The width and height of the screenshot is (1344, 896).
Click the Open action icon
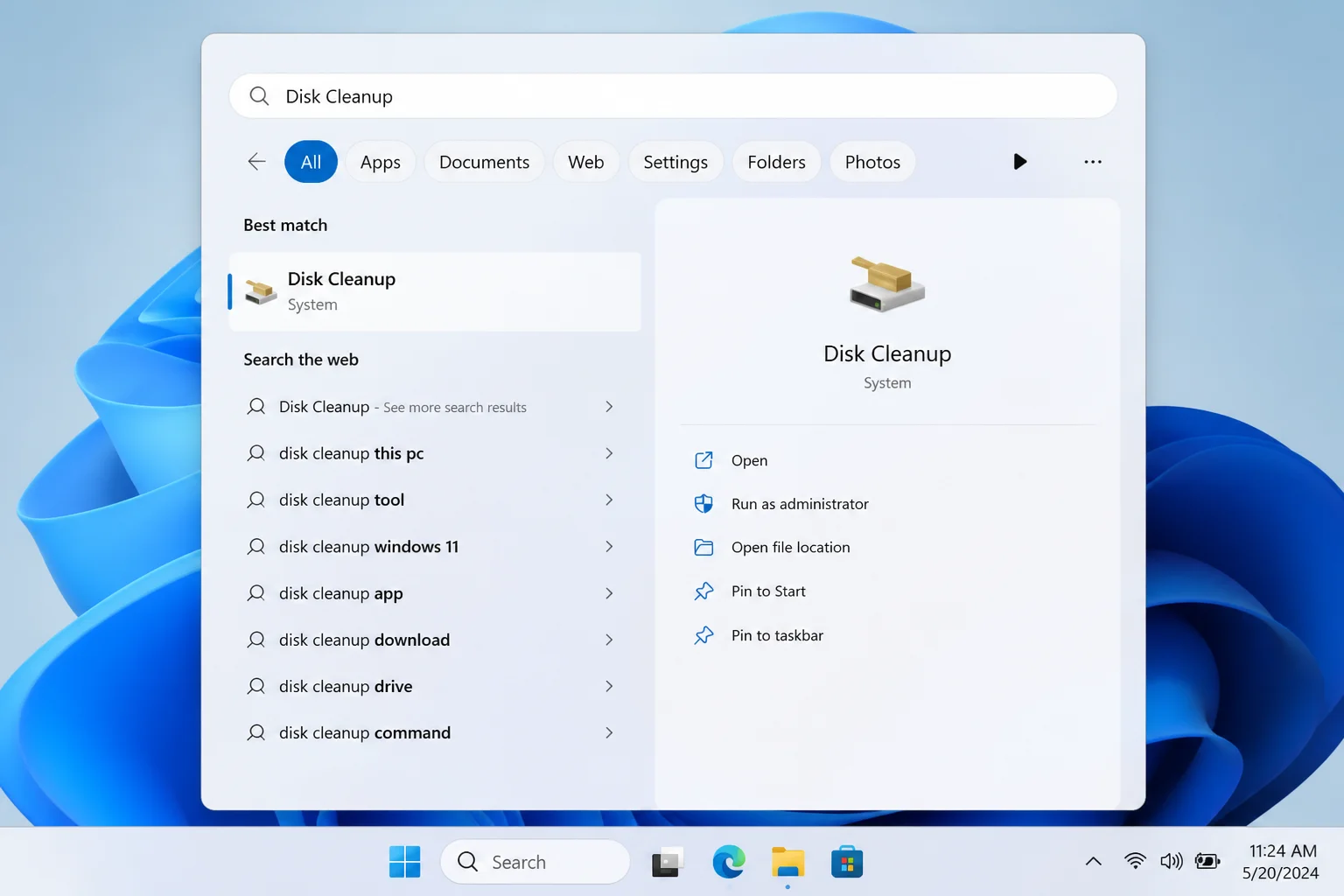pyautogui.click(x=703, y=460)
